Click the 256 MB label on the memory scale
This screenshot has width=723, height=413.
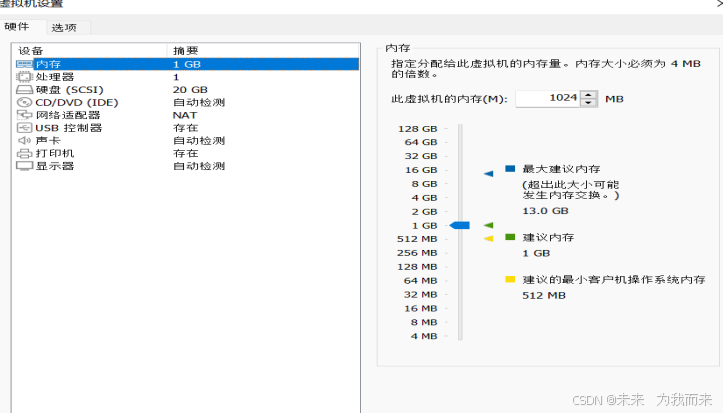[417, 253]
